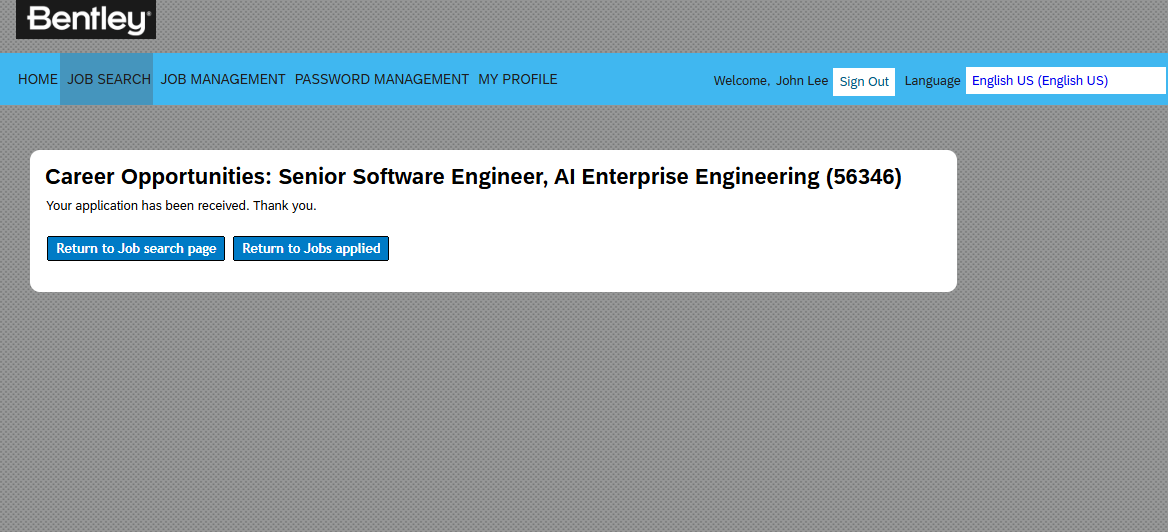Click the John Lee user name

(x=802, y=81)
